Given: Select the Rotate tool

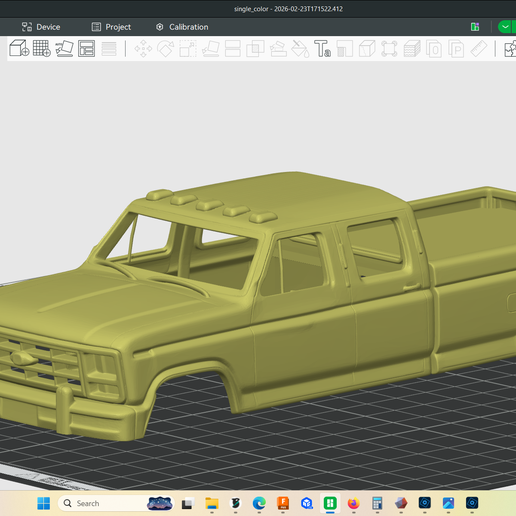Looking at the screenshot, I should pyautogui.click(x=166, y=49).
